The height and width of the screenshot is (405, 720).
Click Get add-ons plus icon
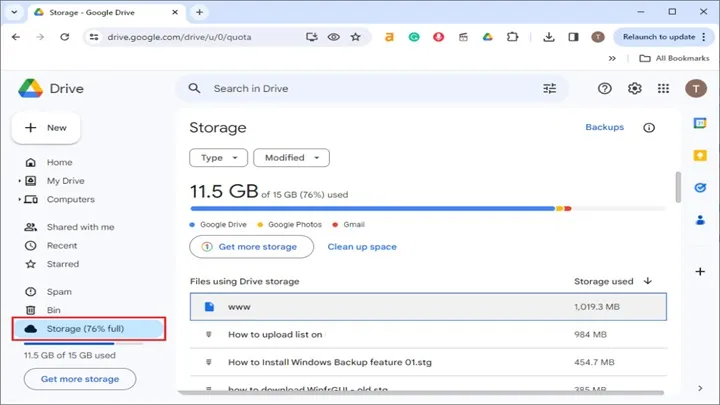(x=700, y=271)
